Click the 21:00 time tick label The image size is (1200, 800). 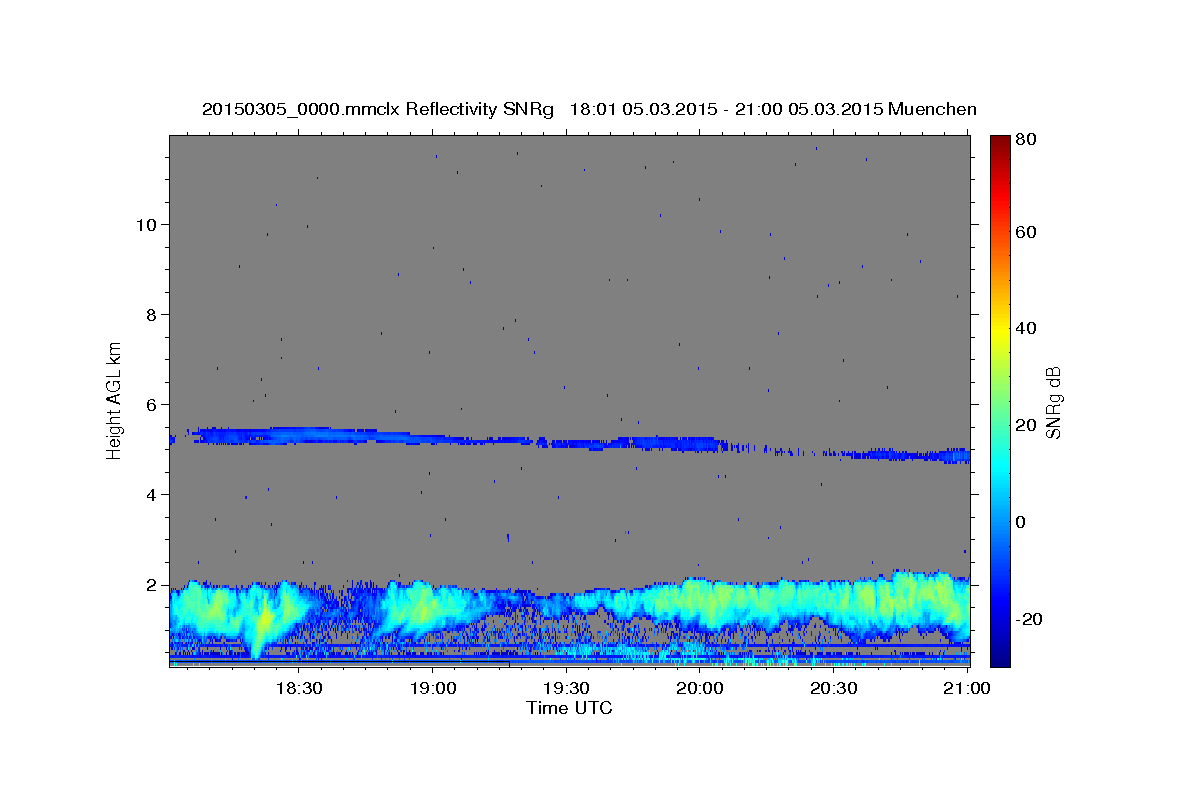967,689
